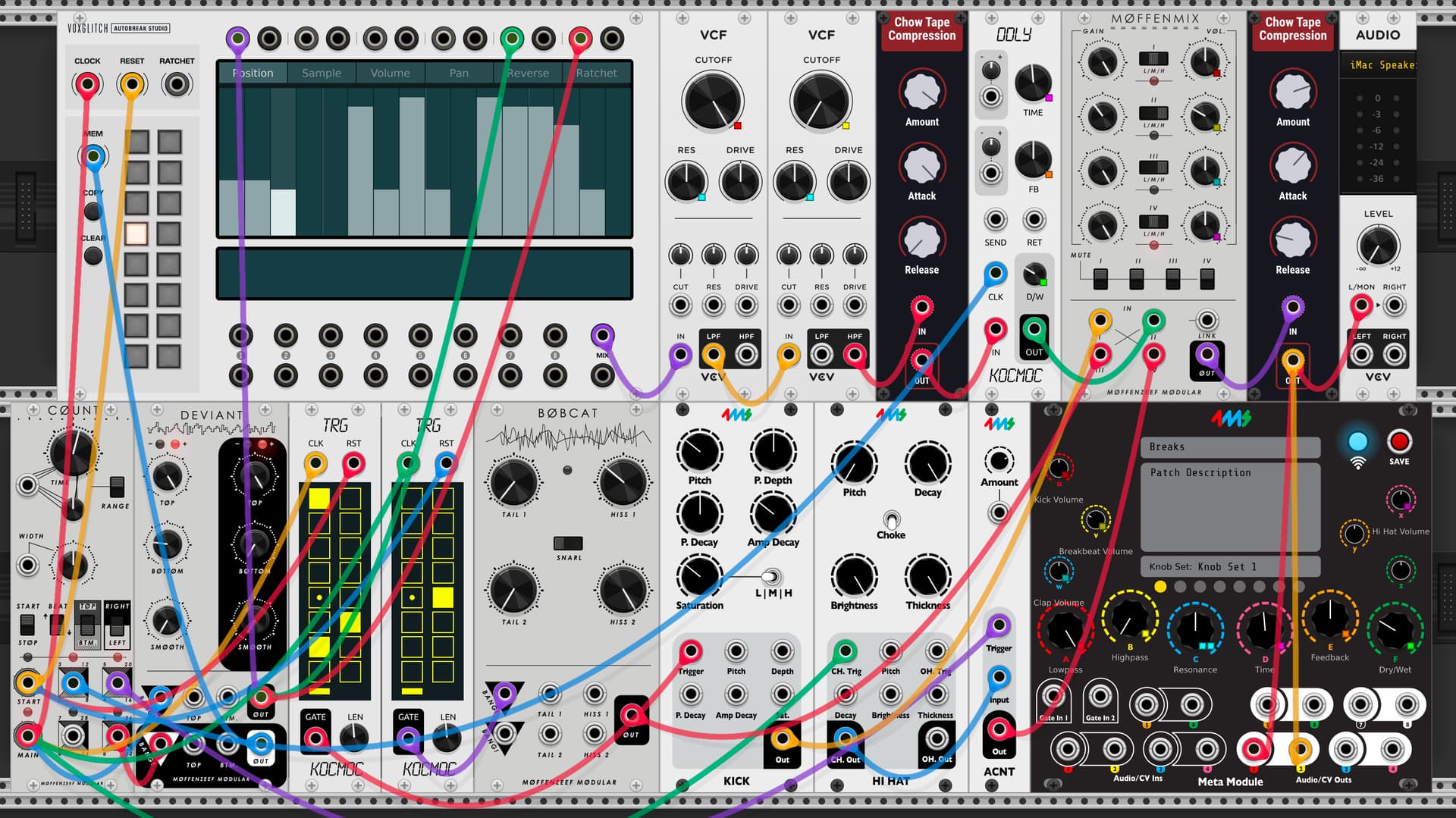Select the Position tab in Autobreak Studio
This screenshot has width=1456, height=818.
pos(253,73)
